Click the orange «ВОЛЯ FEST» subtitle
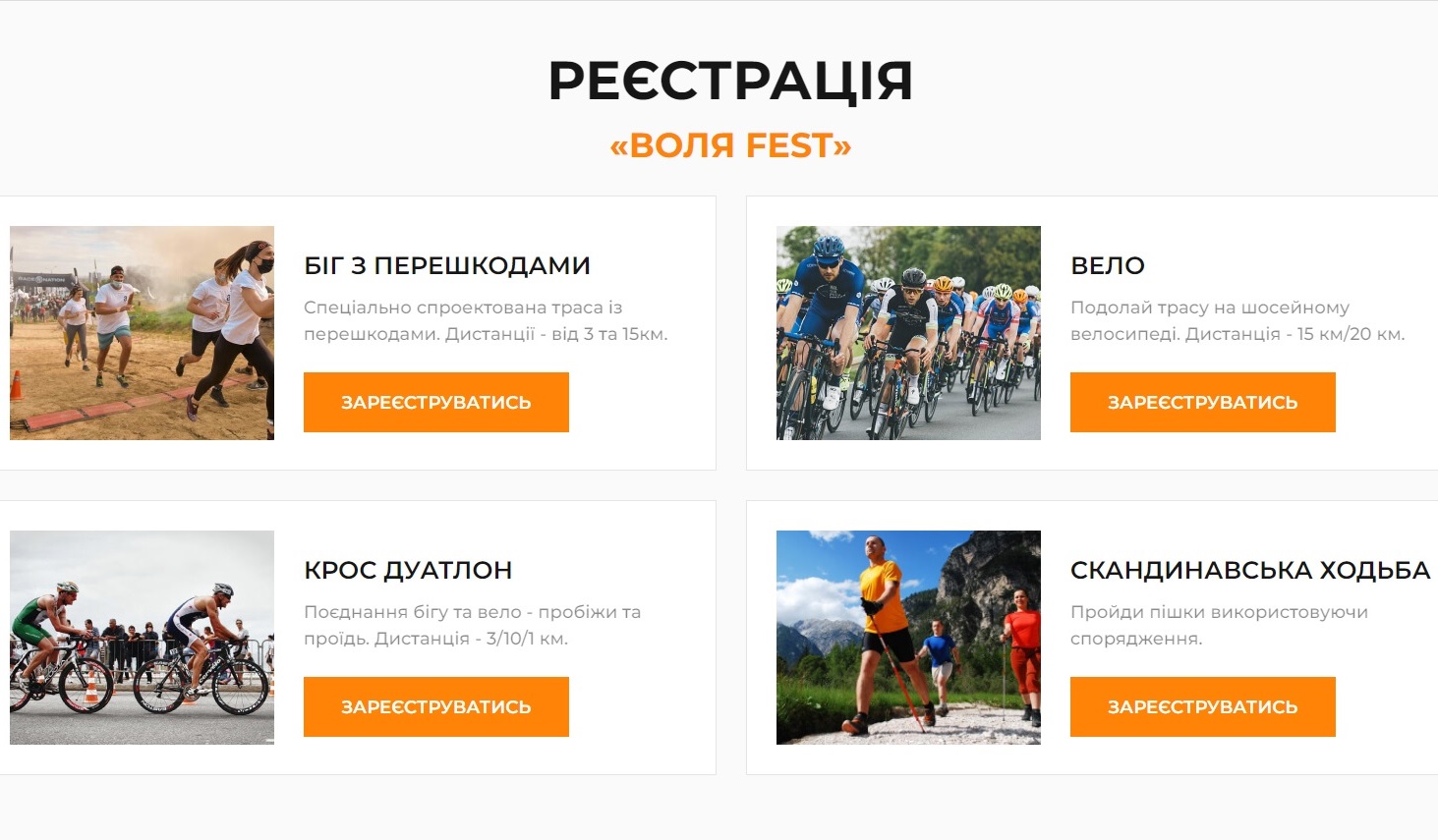Viewport: 1438px width, 840px height. point(730,145)
